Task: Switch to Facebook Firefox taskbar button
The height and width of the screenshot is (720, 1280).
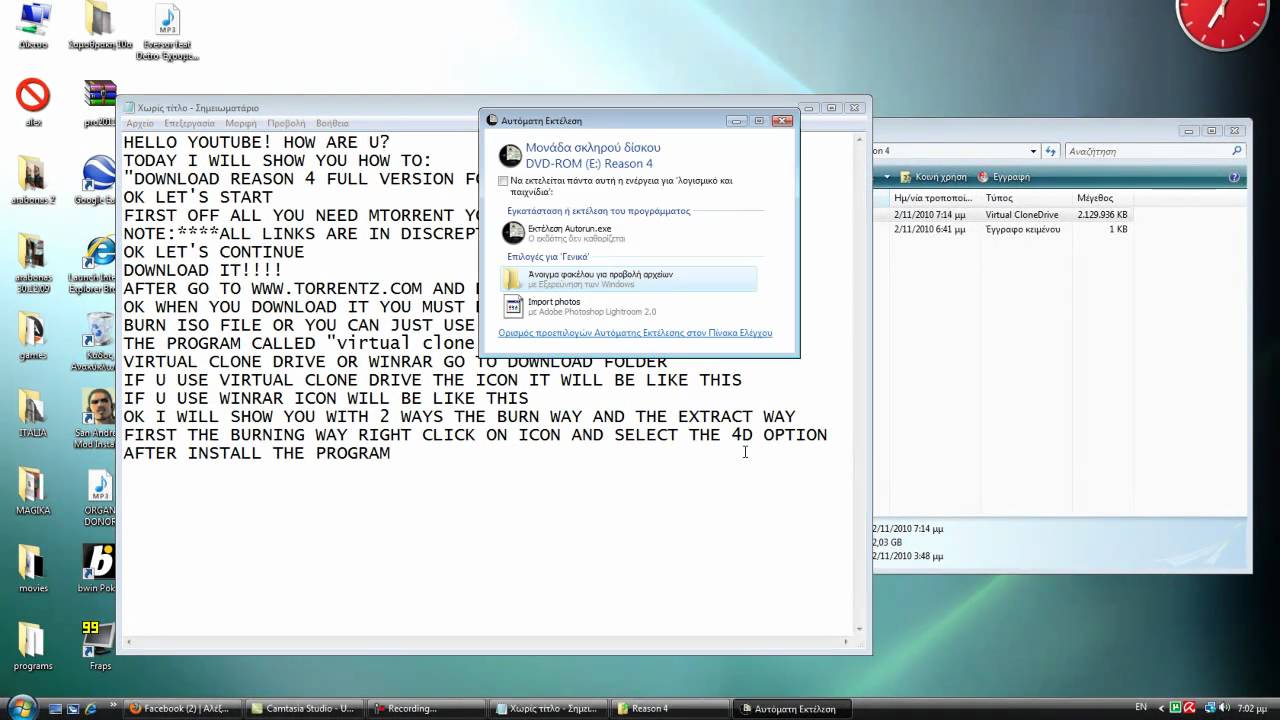Action: (182, 708)
